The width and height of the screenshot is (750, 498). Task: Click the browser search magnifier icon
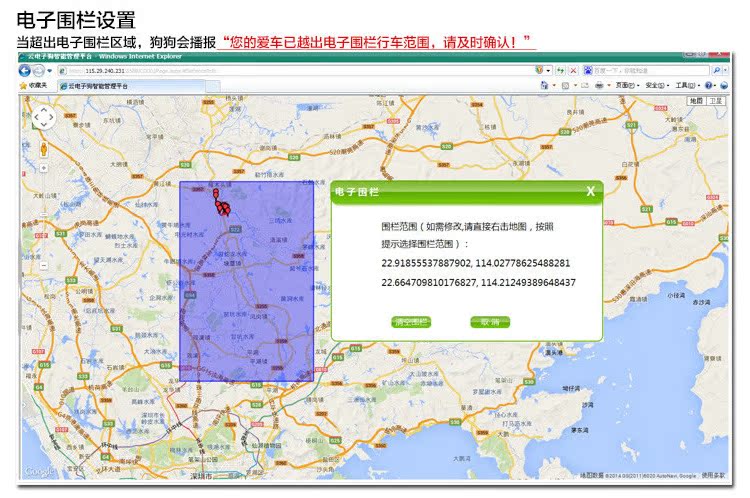tap(718, 71)
